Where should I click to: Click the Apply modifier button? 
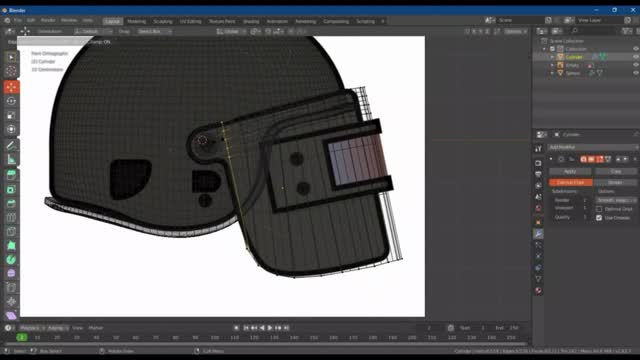click(x=570, y=171)
